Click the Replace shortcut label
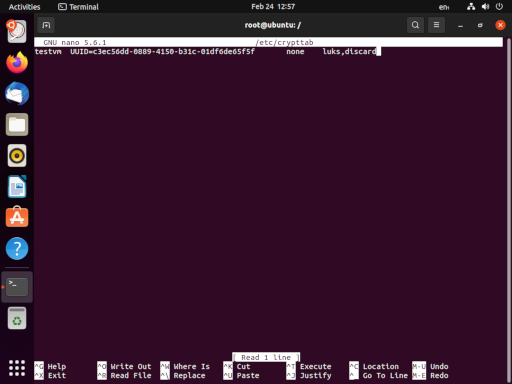 point(189,375)
